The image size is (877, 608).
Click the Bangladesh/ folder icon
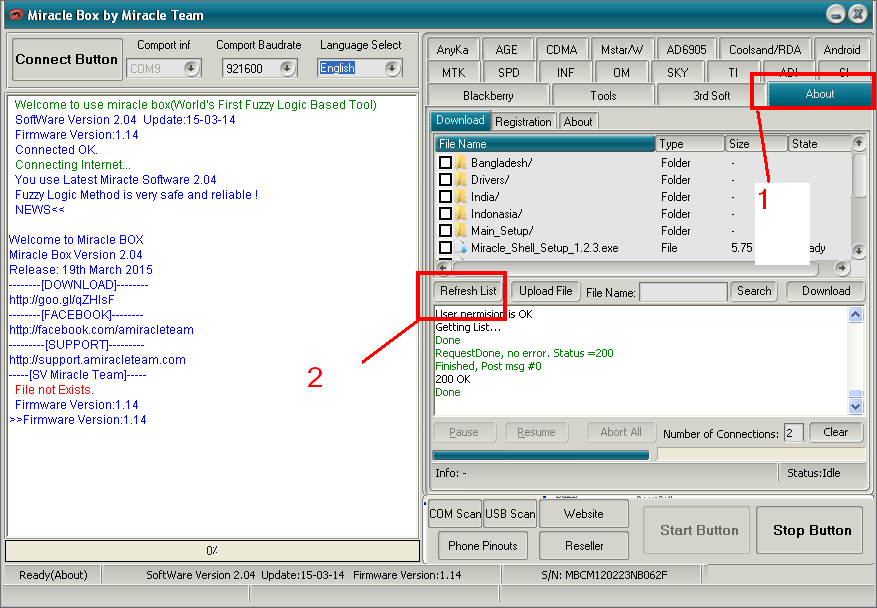(x=461, y=163)
